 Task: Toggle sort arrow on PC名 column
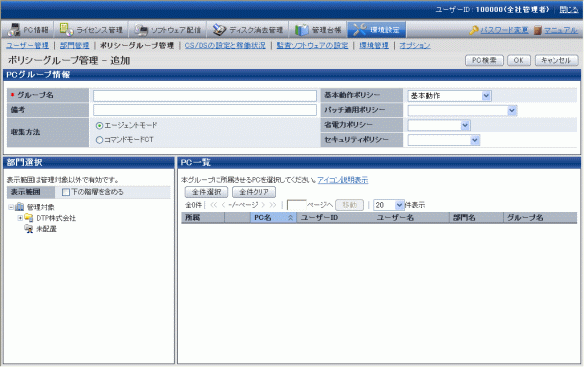(x=290, y=218)
